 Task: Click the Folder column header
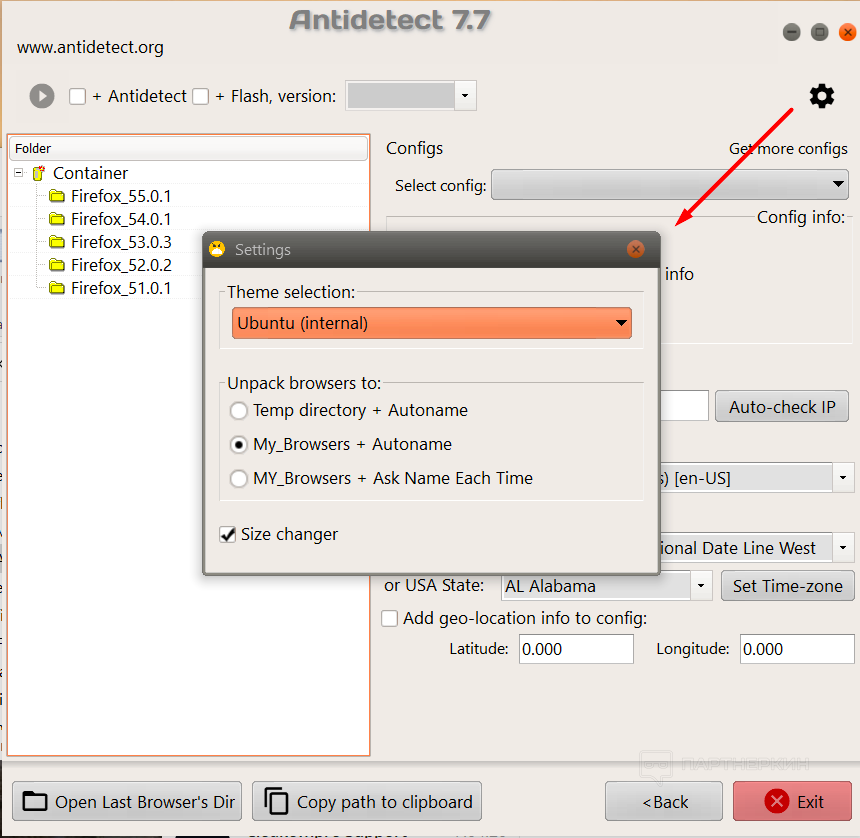coord(188,149)
